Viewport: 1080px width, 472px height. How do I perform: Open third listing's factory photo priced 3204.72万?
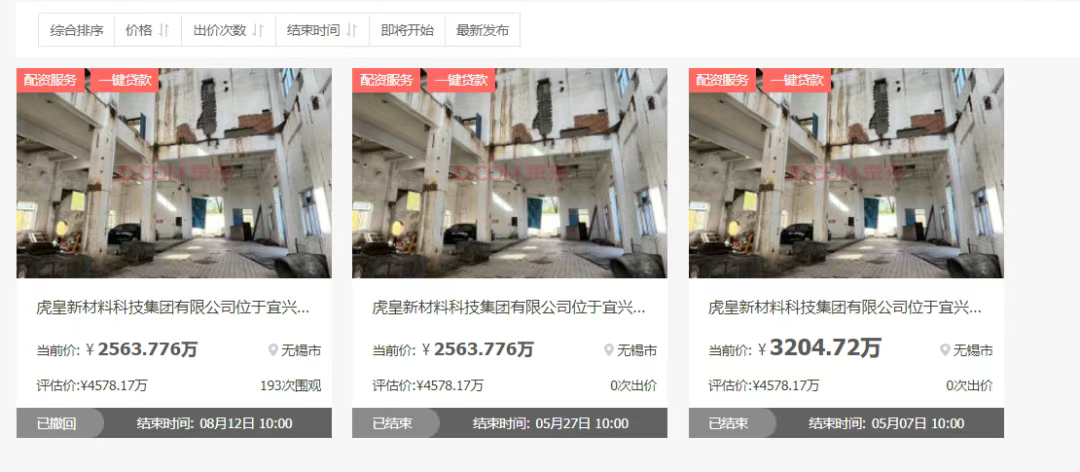coord(847,173)
